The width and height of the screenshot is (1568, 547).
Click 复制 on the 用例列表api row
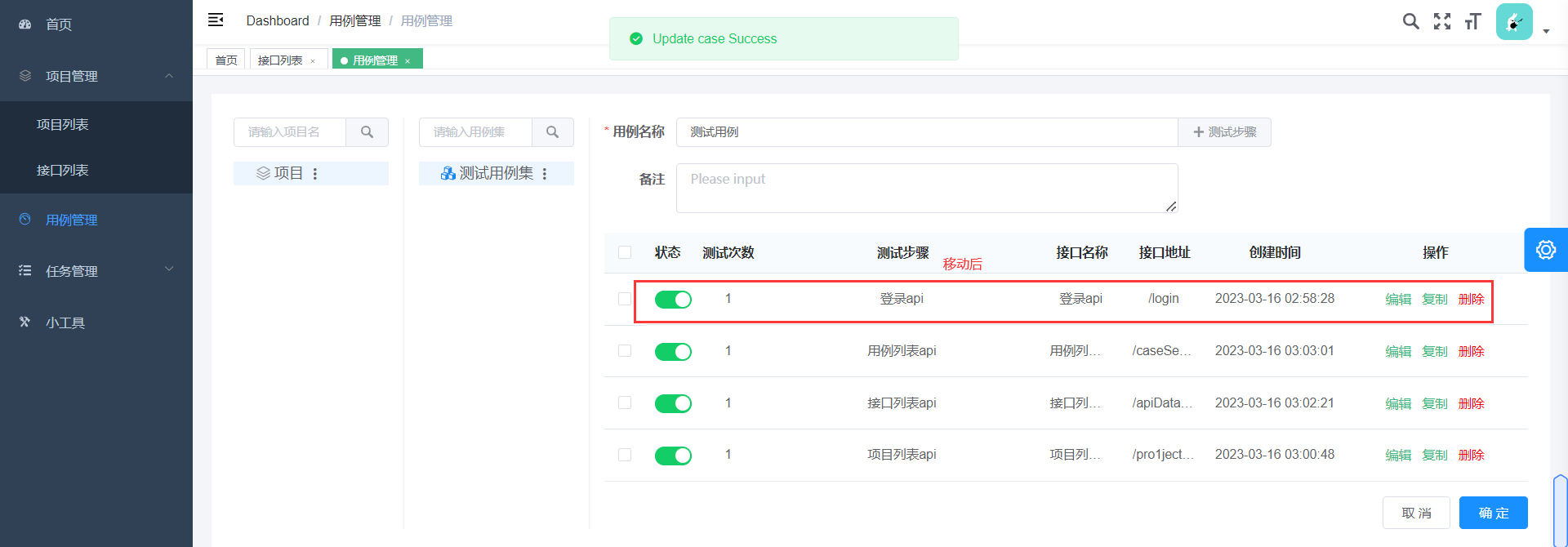[1435, 352]
